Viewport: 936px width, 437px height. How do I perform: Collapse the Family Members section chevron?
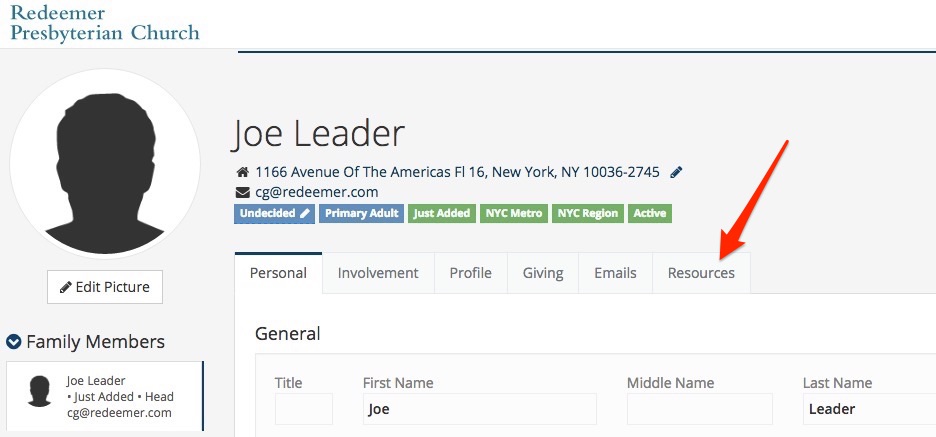coord(14,341)
